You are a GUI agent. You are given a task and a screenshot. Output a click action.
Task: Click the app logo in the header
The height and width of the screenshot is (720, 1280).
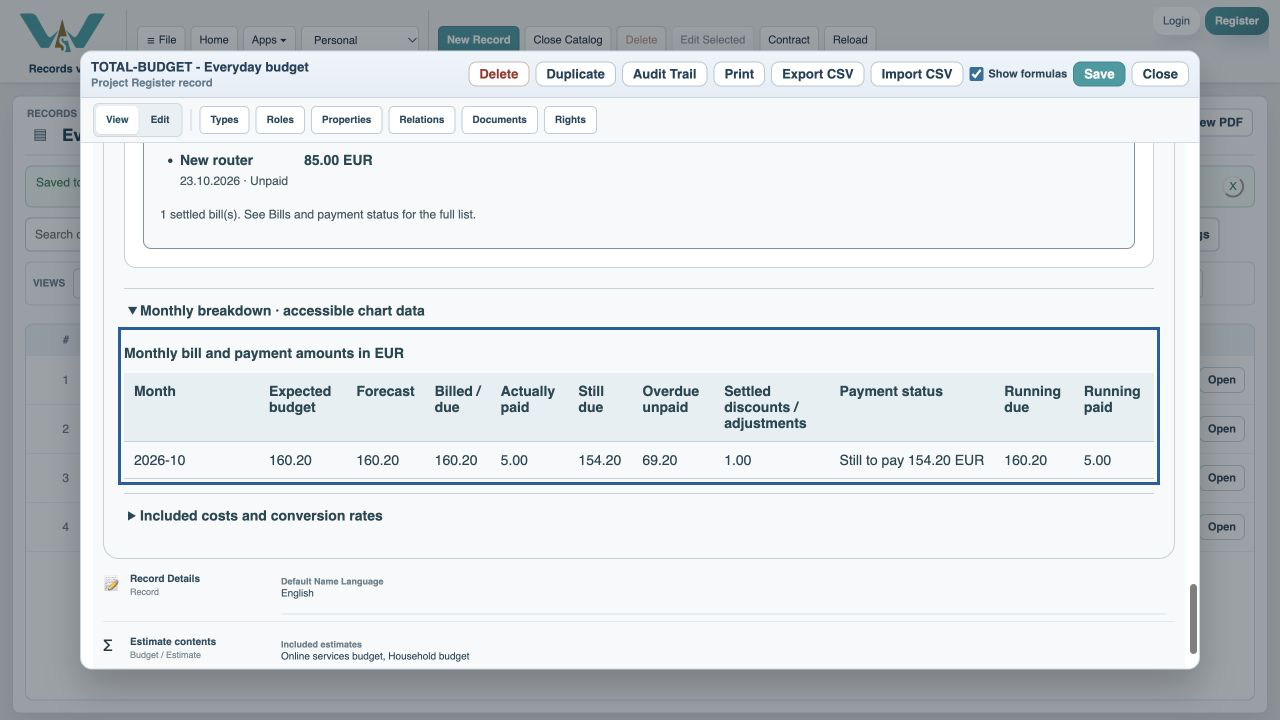[62, 33]
